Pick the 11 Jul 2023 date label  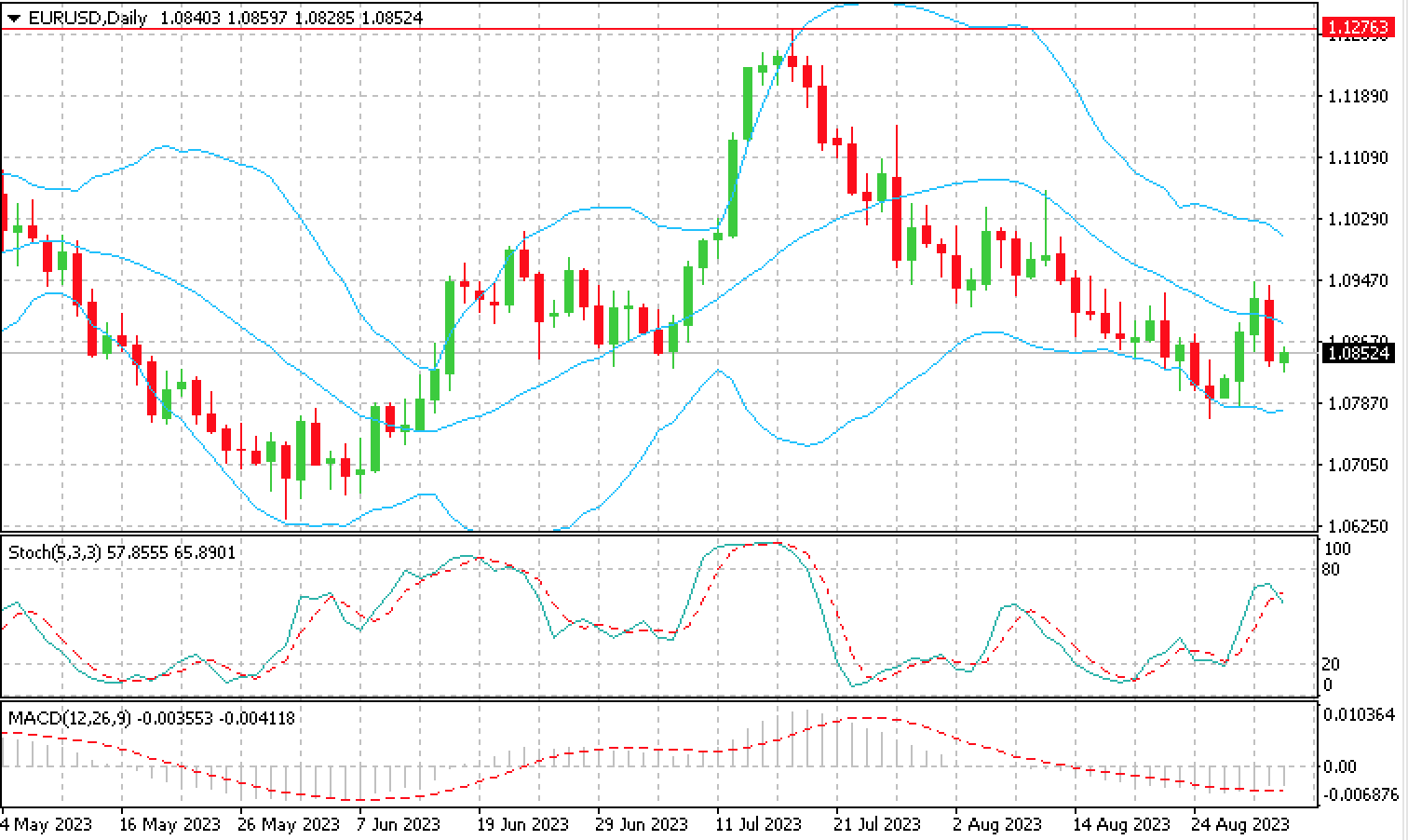tap(759, 824)
